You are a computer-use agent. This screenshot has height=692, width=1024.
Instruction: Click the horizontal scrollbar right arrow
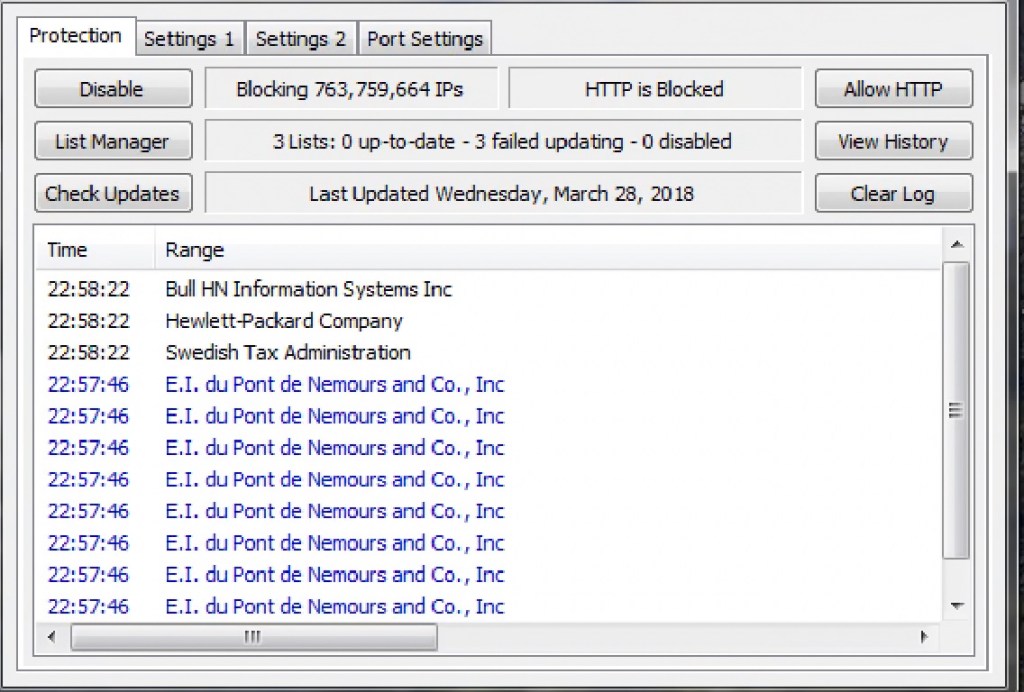click(924, 637)
